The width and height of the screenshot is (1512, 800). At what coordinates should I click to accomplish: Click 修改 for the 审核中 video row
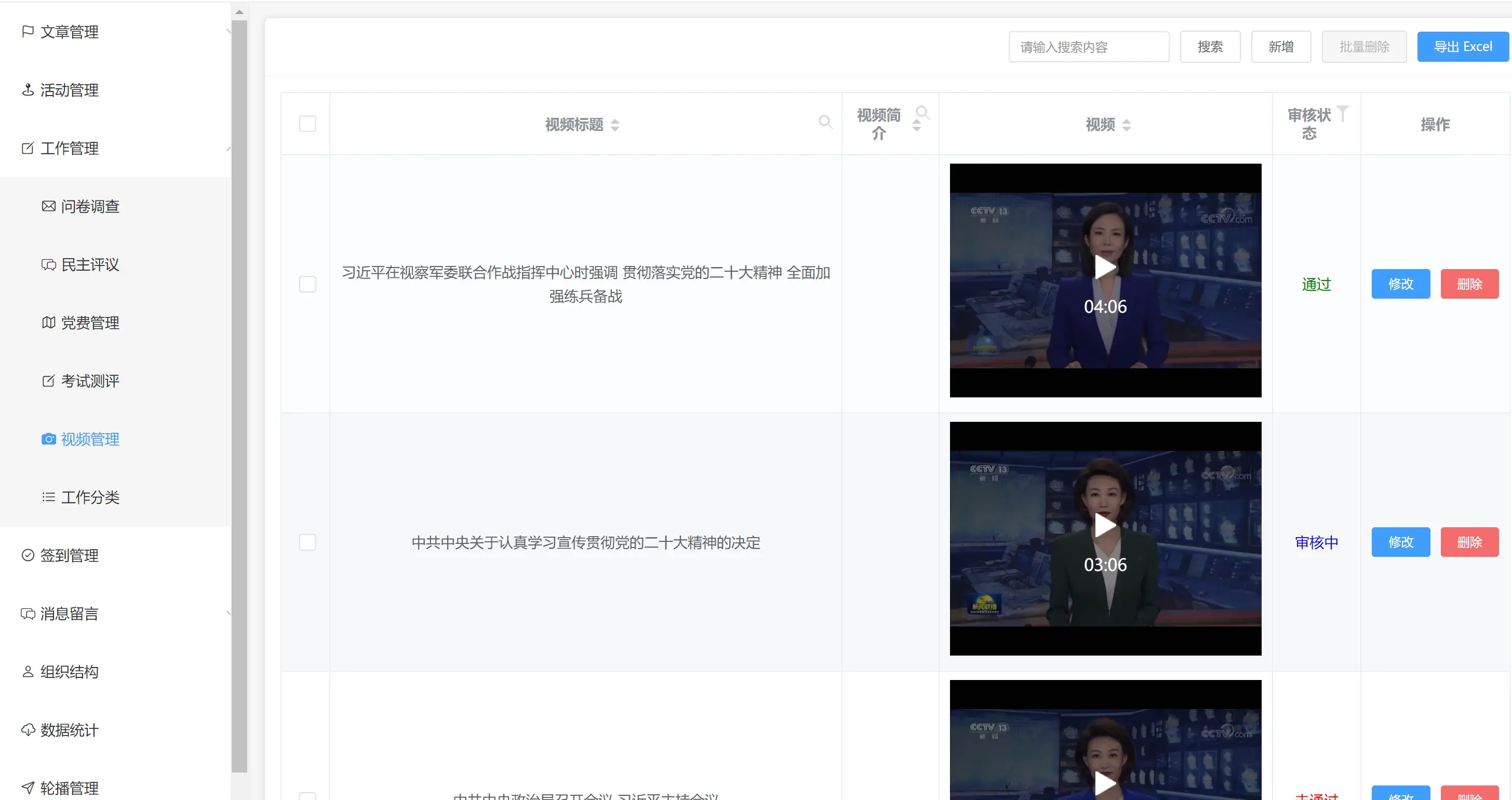tap(1400, 542)
